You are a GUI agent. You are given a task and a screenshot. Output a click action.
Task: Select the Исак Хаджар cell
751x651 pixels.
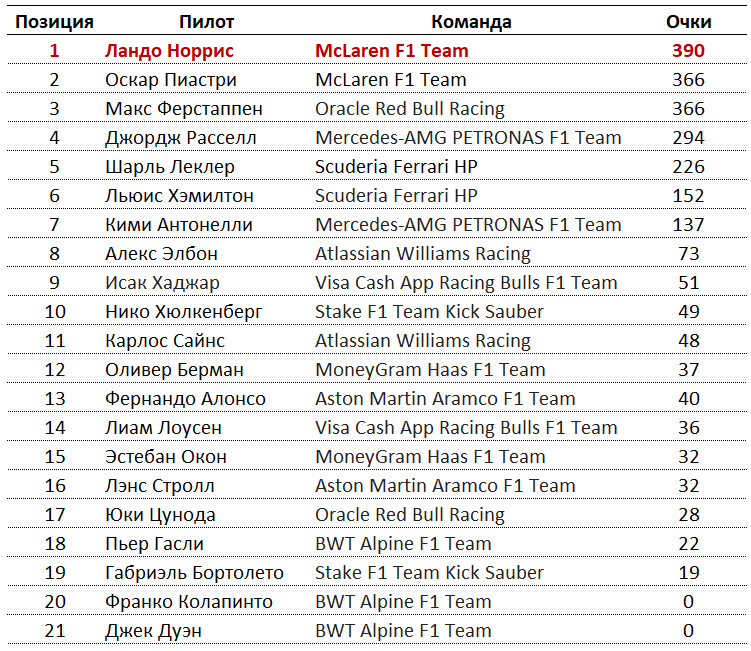(162, 283)
